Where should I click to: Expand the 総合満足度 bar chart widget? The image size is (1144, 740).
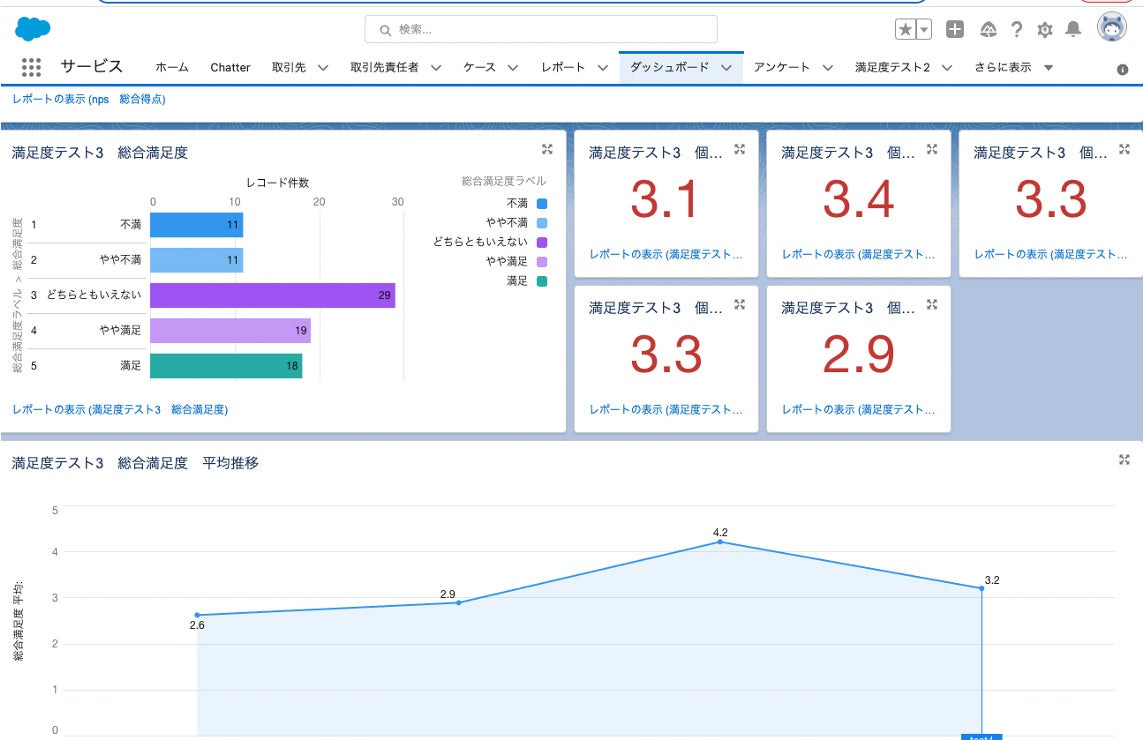click(547, 149)
